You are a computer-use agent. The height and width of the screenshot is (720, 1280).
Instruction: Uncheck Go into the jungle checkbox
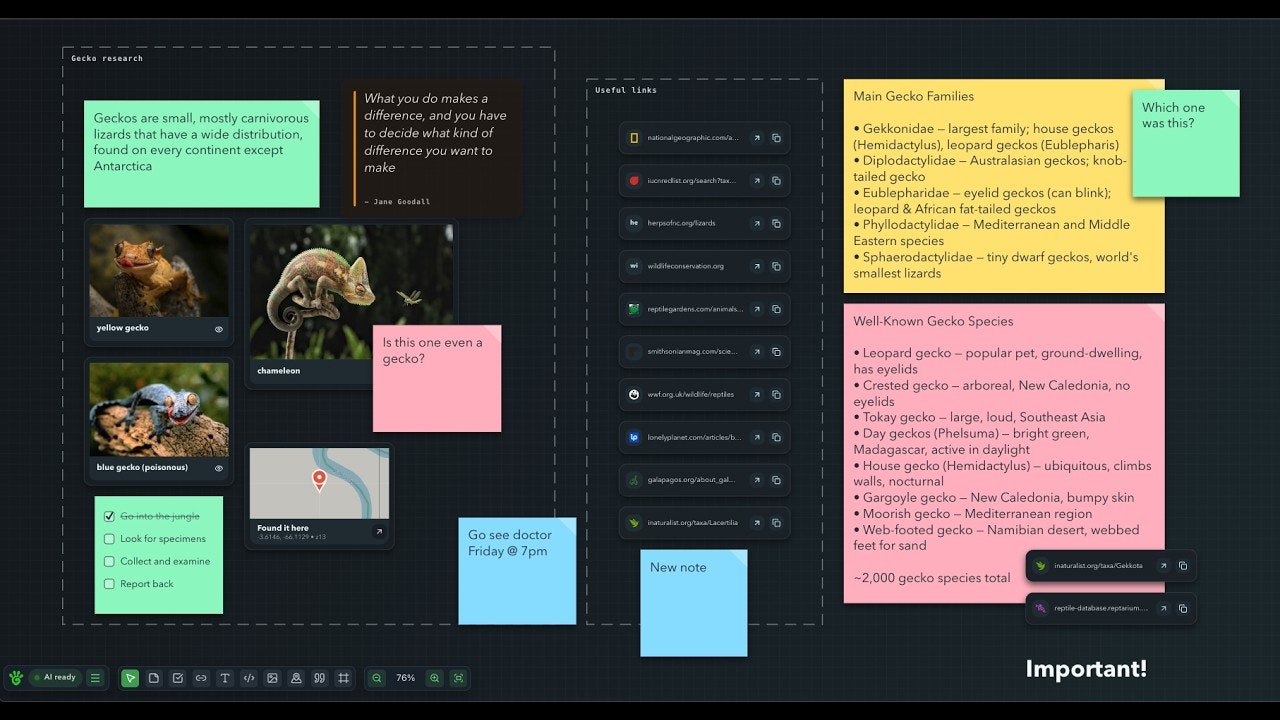[110, 517]
